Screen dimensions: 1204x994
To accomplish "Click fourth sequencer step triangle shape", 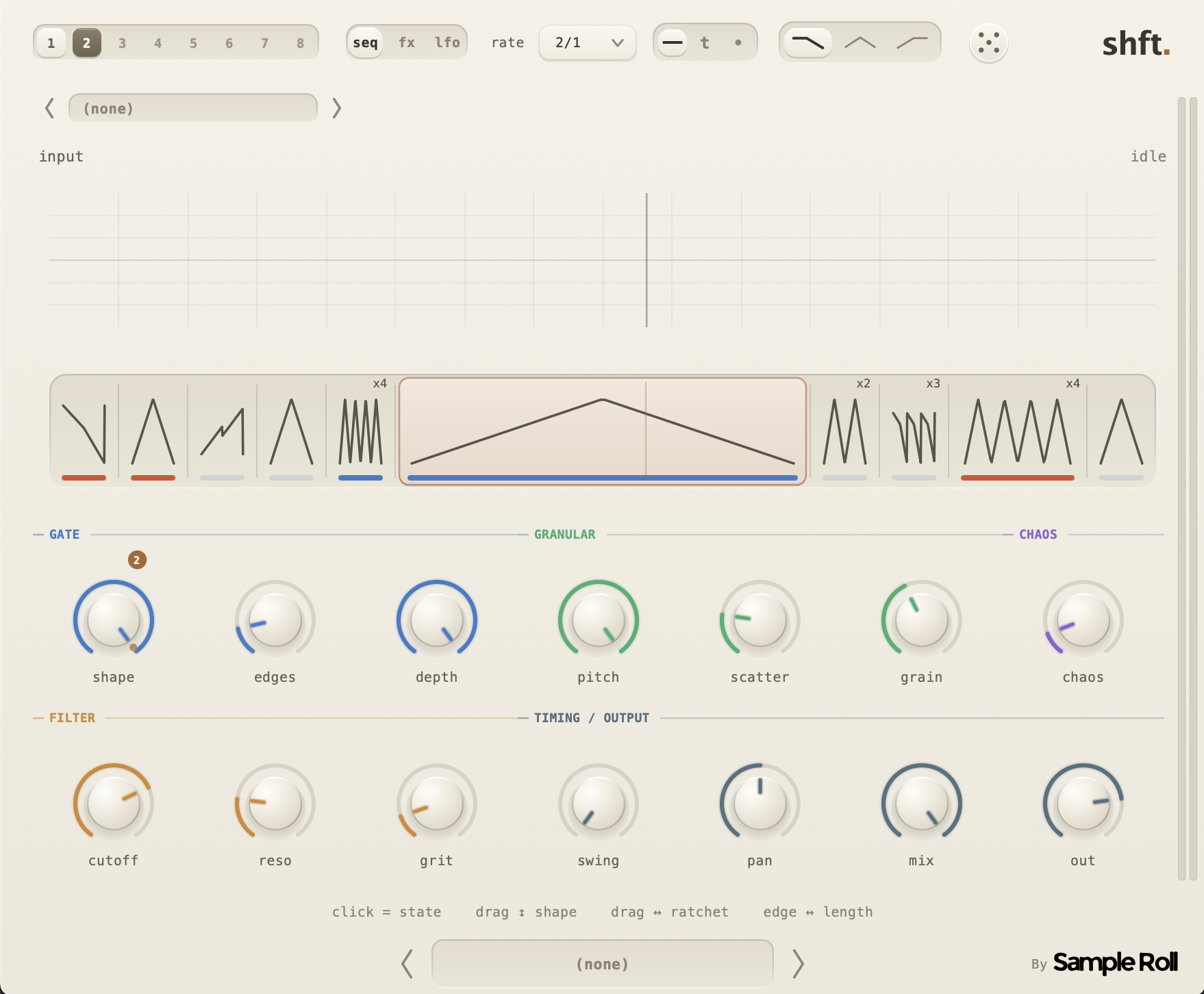I will tap(291, 431).
